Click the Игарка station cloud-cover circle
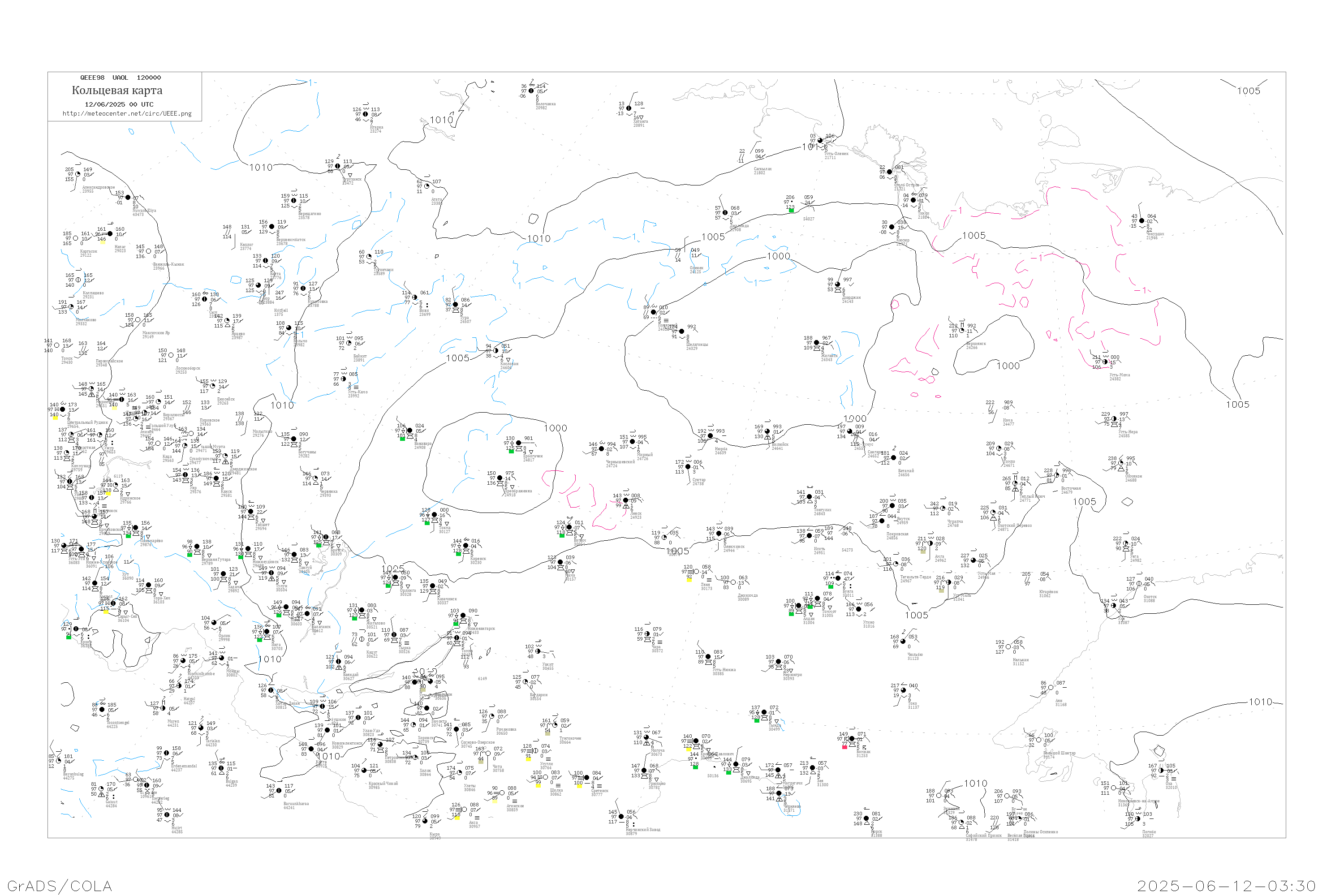 (366, 114)
